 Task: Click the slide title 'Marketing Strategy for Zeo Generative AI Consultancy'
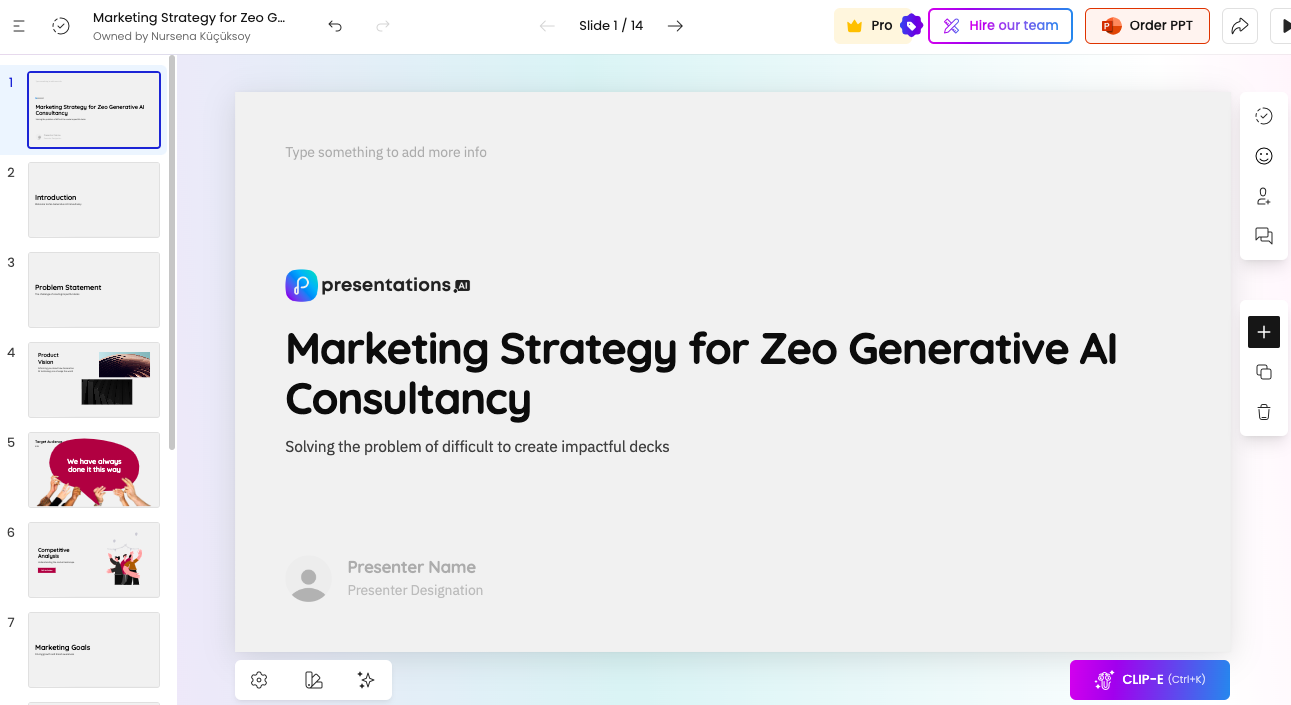pyautogui.click(x=701, y=373)
